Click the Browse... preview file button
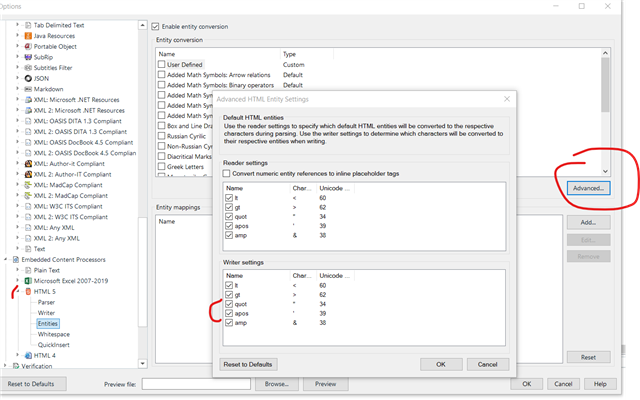This screenshot has height=400, width=640. point(276,384)
